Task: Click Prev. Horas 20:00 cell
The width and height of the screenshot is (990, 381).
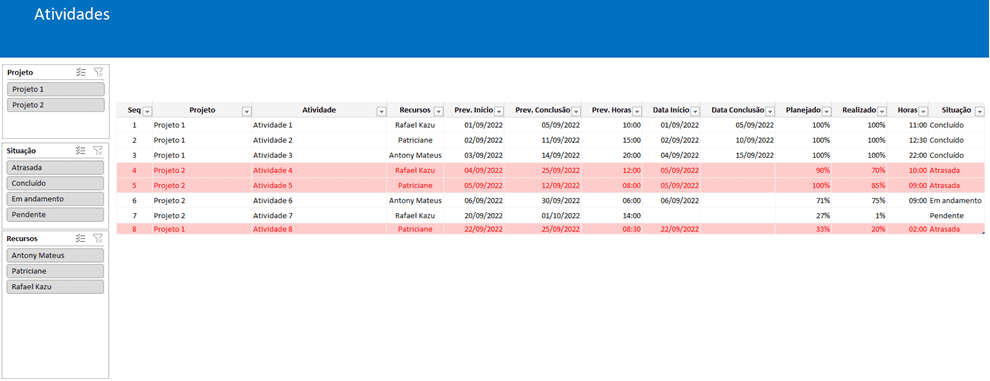Action: 612,155
